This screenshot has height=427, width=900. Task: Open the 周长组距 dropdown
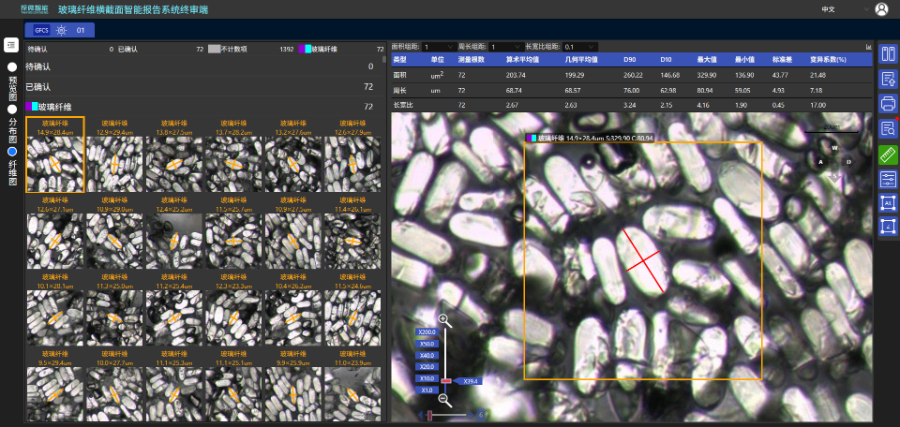pos(504,46)
